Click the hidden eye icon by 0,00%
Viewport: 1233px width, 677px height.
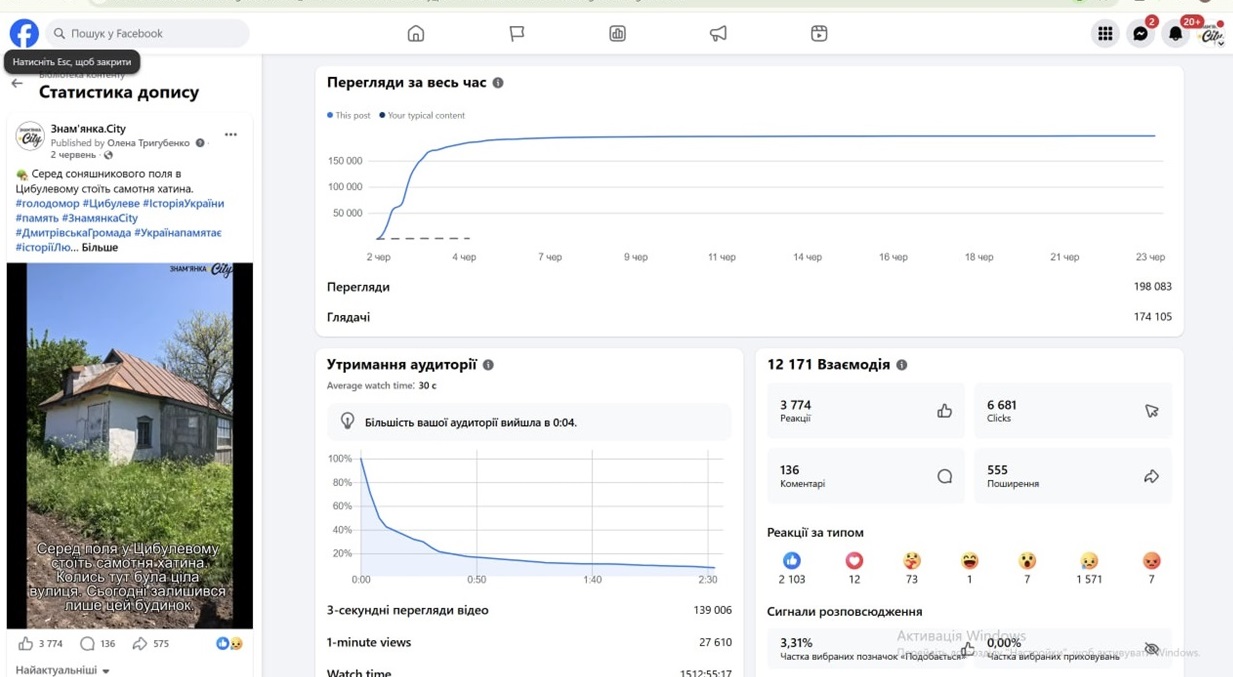tap(1152, 649)
